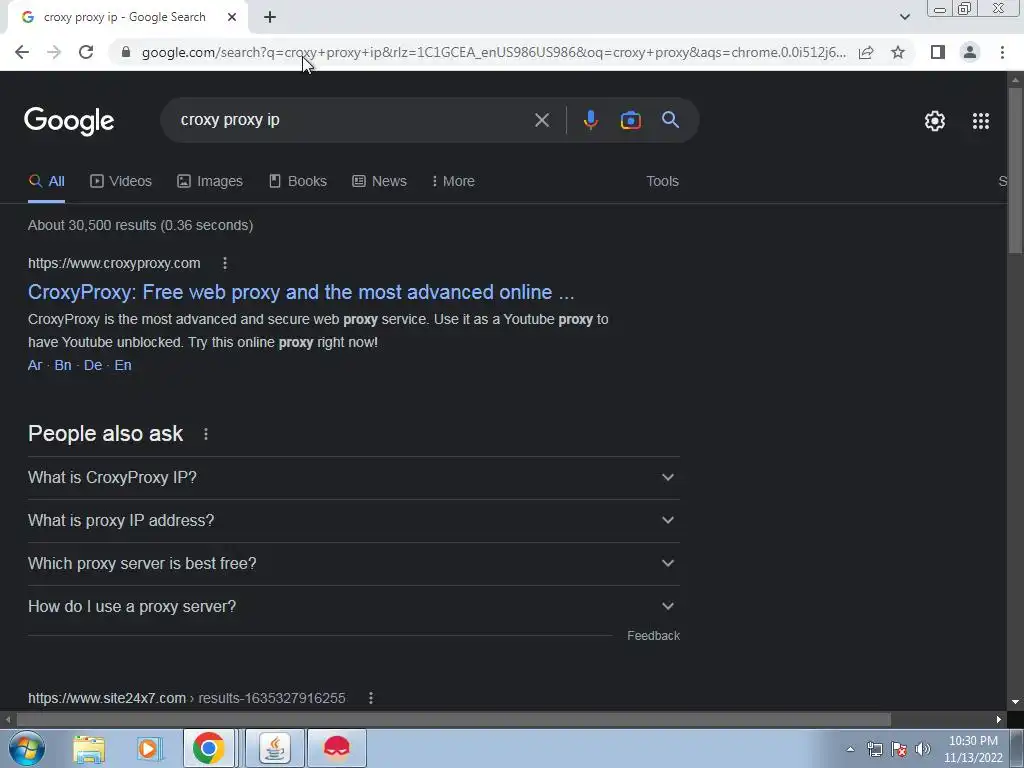Image resolution: width=1024 pixels, height=768 pixels.
Task: Click the scroll right arrow
Action: coord(999,720)
